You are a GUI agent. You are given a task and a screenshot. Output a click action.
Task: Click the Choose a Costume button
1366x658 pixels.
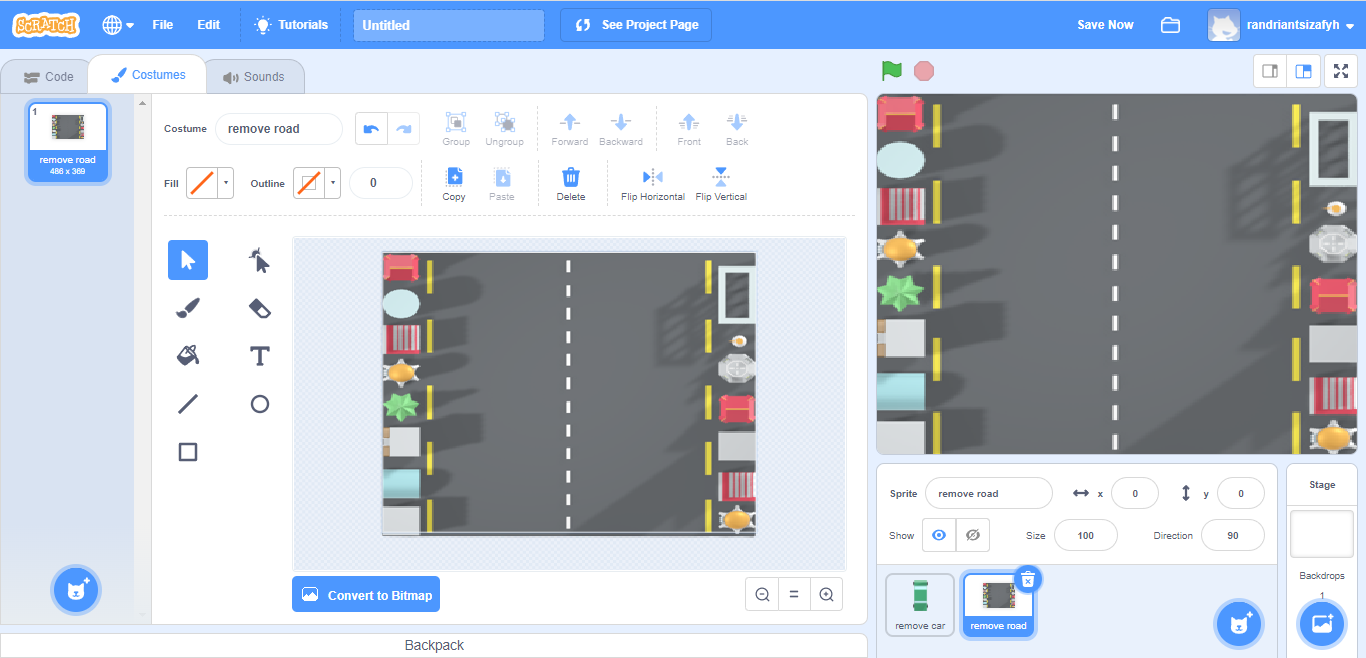point(76,590)
